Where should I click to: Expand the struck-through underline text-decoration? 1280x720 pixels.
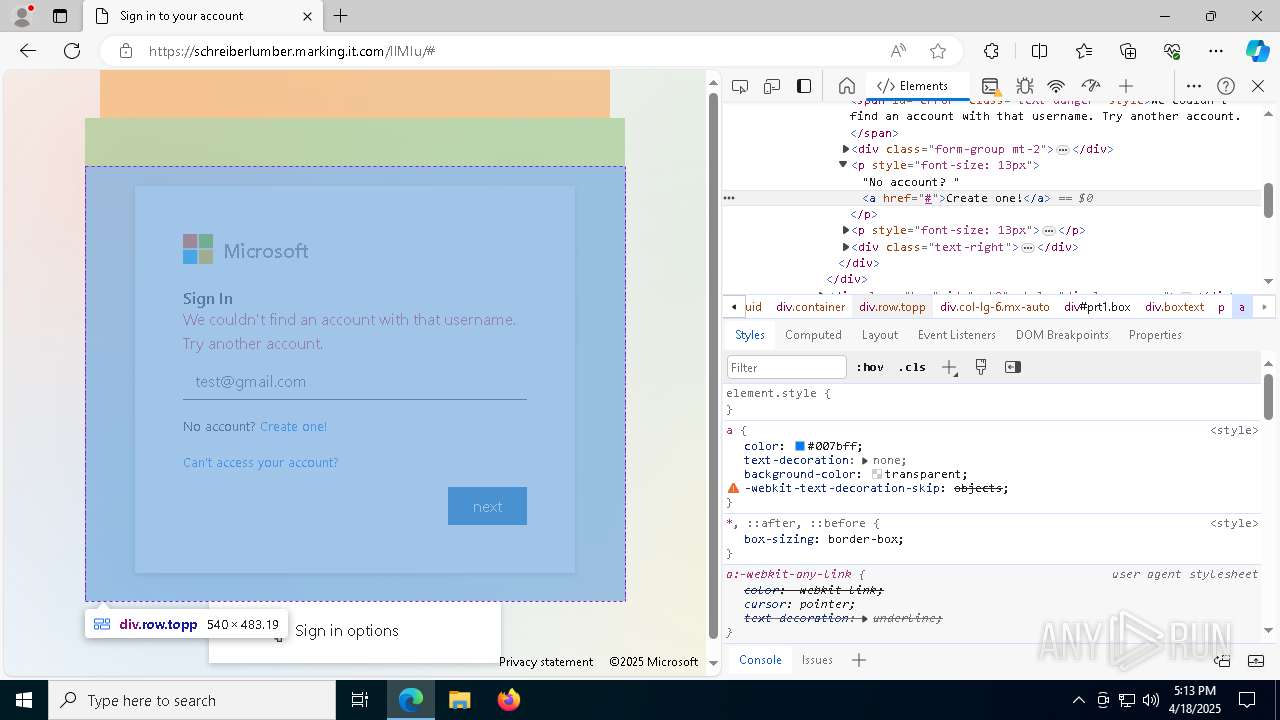(x=865, y=618)
